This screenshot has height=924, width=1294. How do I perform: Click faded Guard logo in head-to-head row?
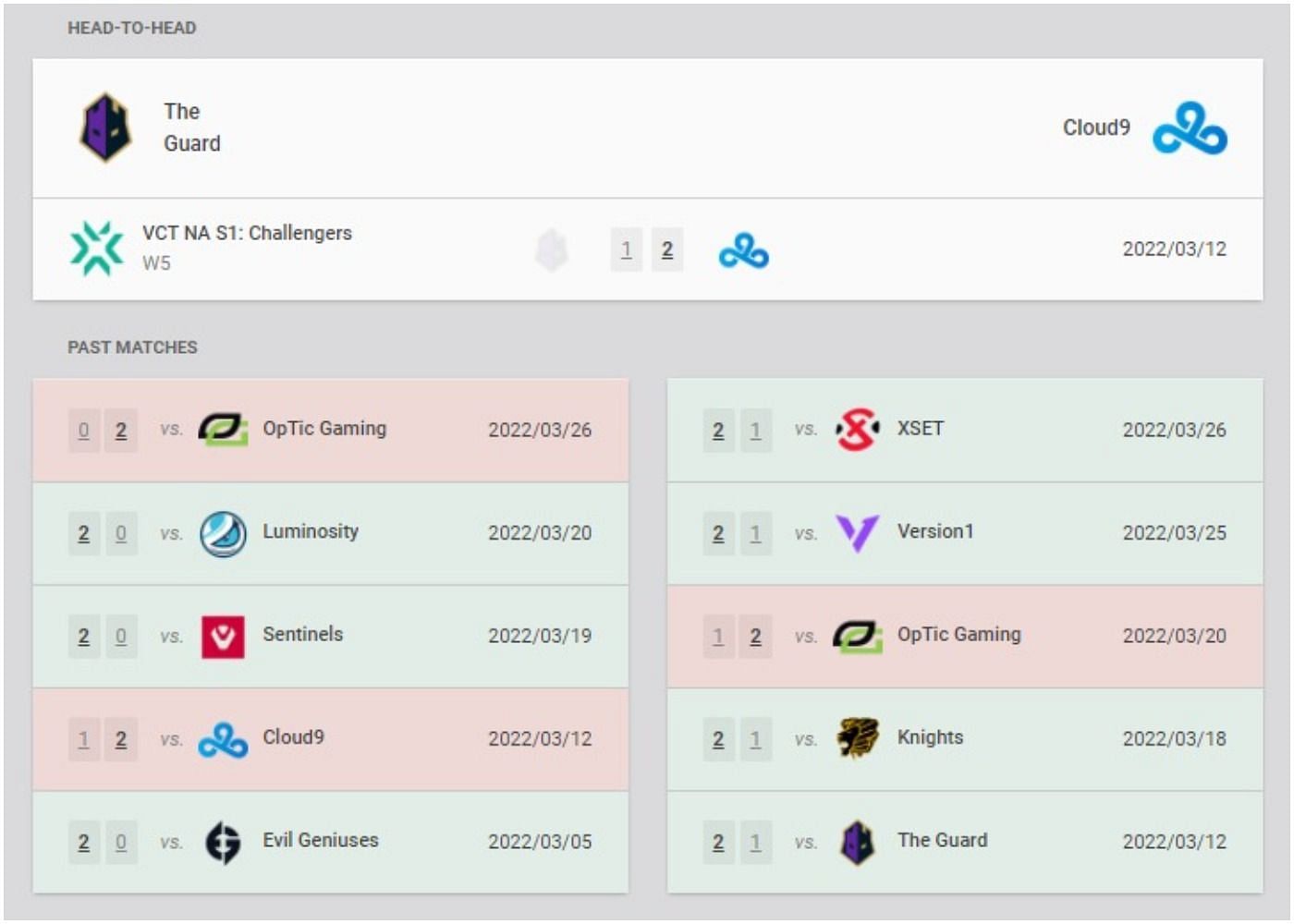[x=552, y=249]
